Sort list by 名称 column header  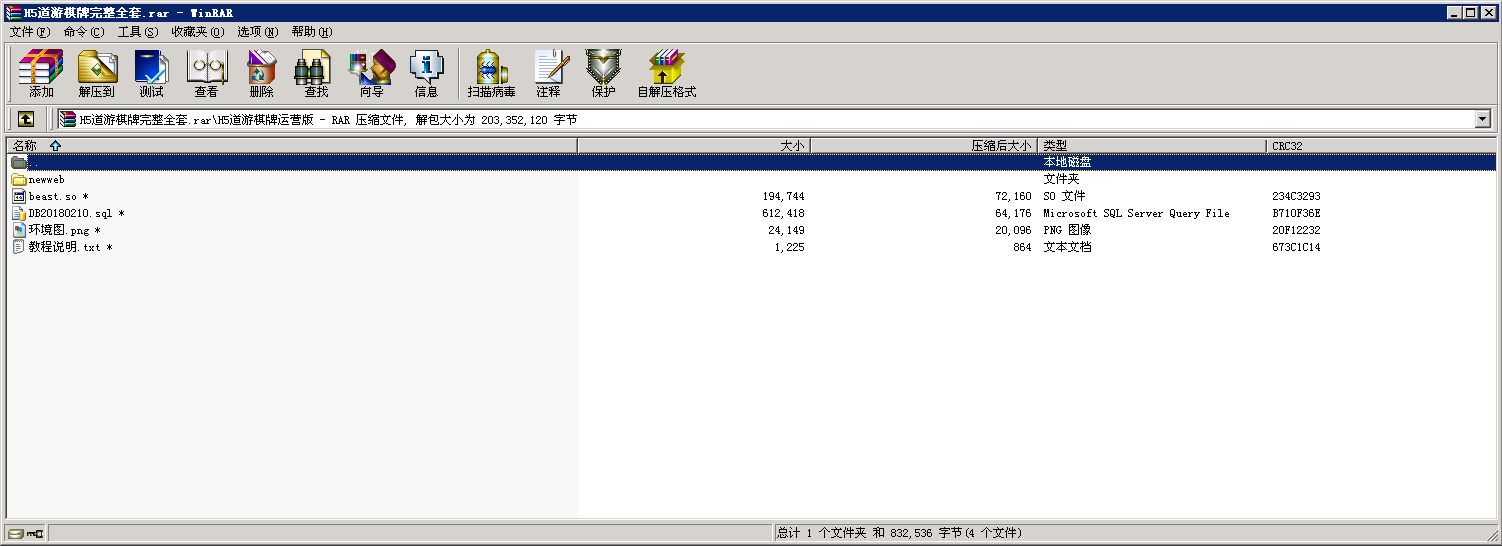tap(25, 146)
